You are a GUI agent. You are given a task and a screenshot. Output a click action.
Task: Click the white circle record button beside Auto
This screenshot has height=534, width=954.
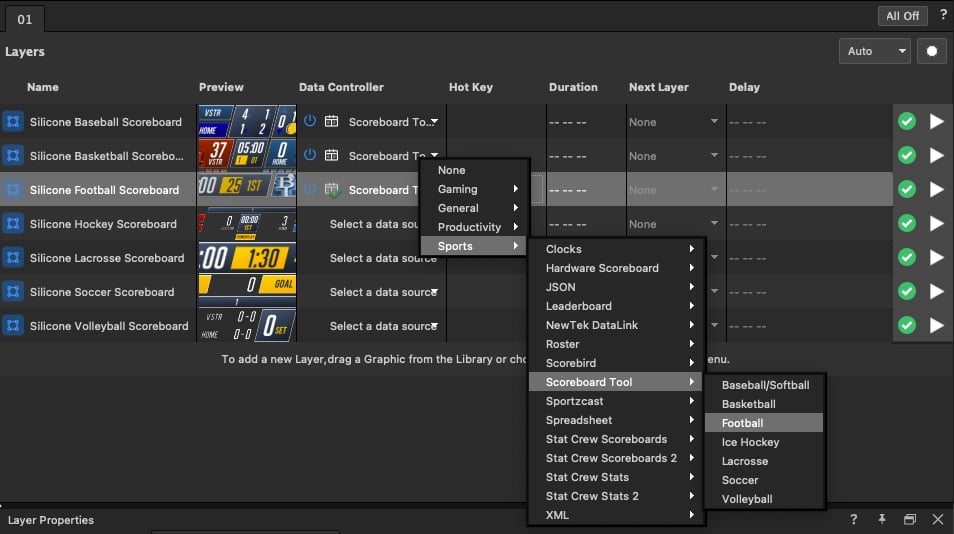[931, 51]
